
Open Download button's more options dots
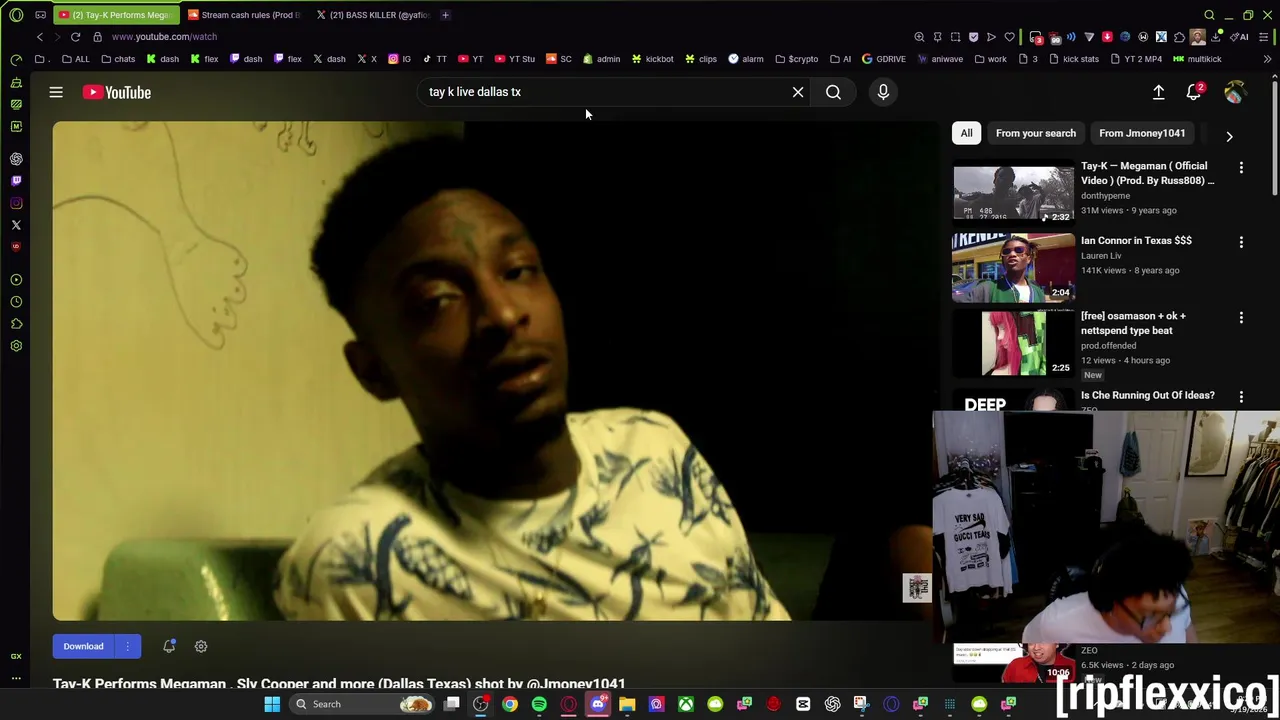(127, 646)
